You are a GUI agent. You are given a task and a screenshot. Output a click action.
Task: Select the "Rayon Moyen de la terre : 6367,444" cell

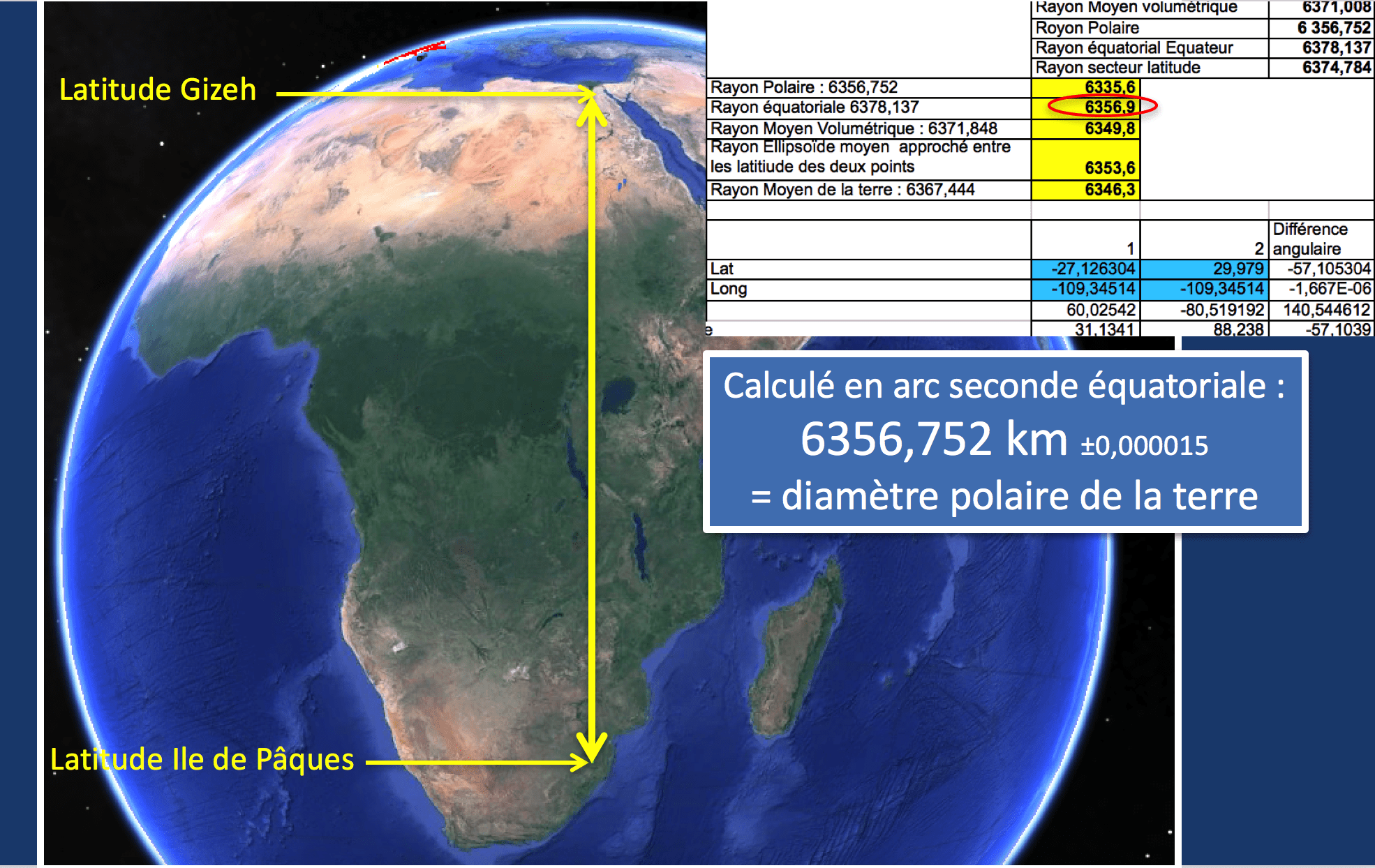click(869, 190)
